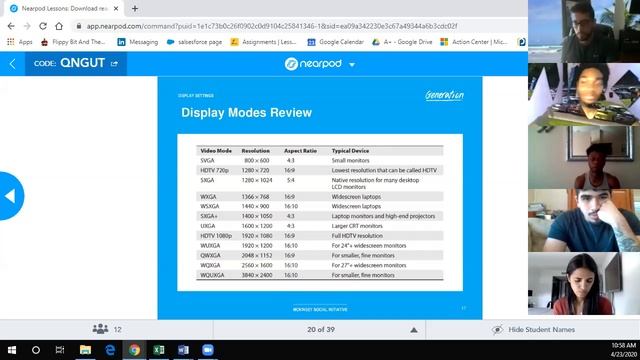Click the HDTV 720p row label
Viewport: 640px width, 360px height.
[x=214, y=170]
